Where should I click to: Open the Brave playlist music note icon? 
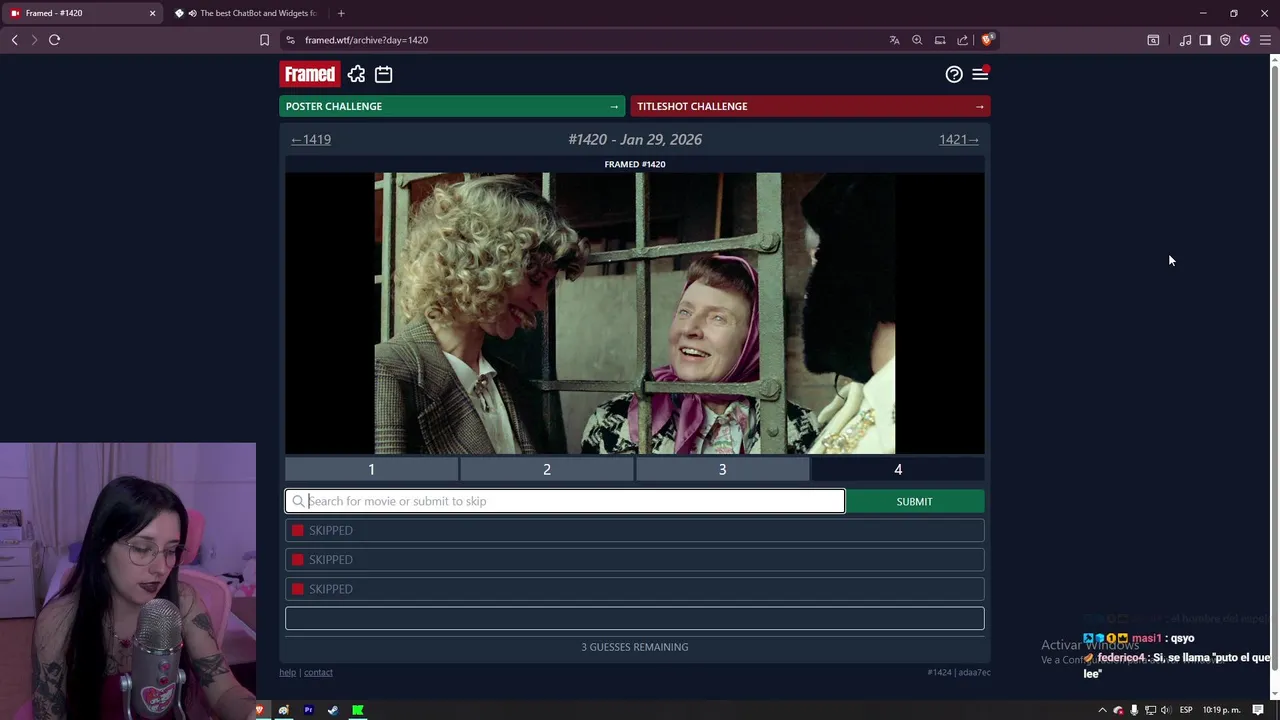[x=1185, y=40]
